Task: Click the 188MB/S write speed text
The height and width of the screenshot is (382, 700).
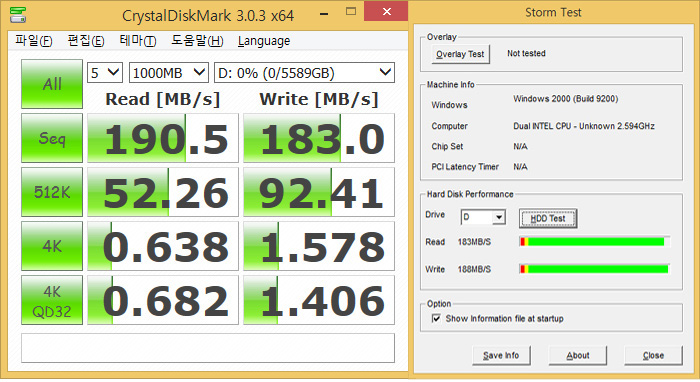Action: pos(474,269)
